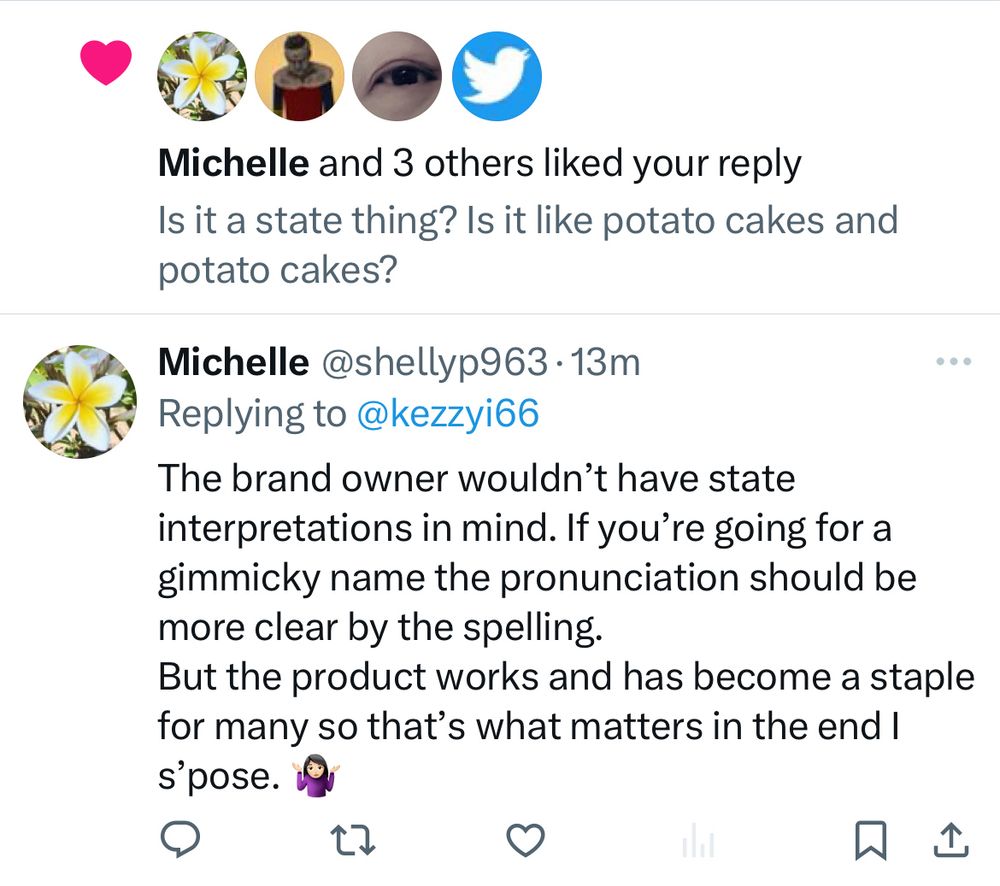The height and width of the screenshot is (886, 1000).
Task: Click the pink heart notification icon
Action: [106, 64]
